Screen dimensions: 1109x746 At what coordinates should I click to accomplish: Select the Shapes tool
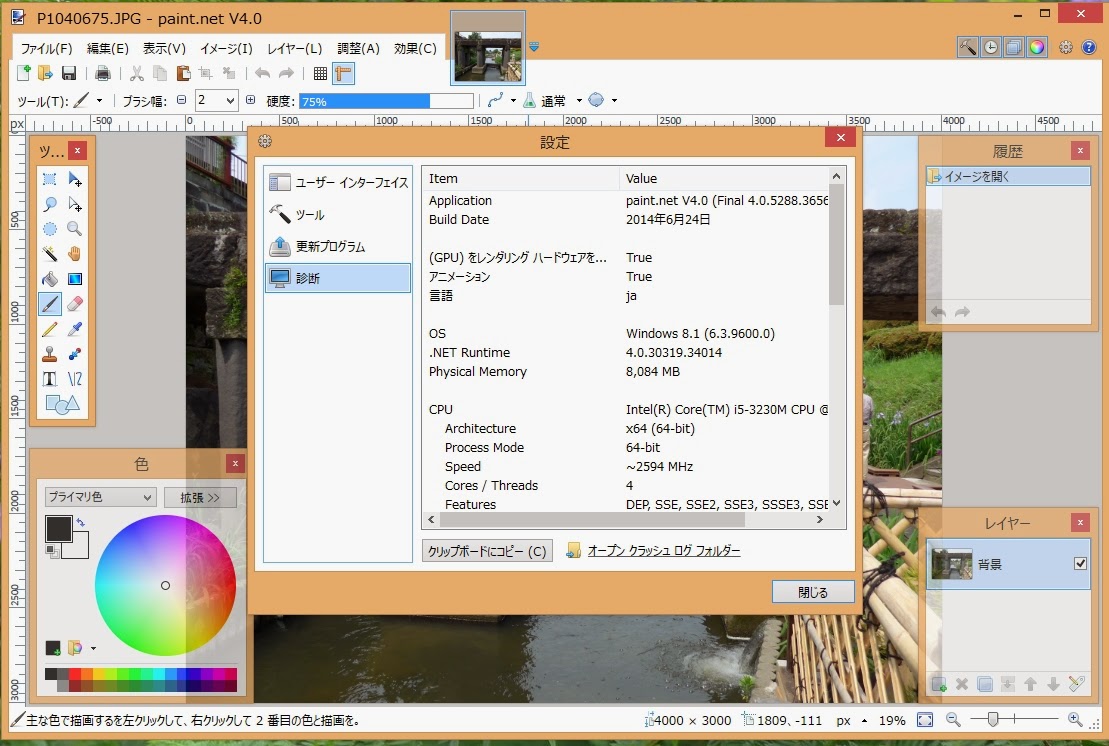[62, 404]
